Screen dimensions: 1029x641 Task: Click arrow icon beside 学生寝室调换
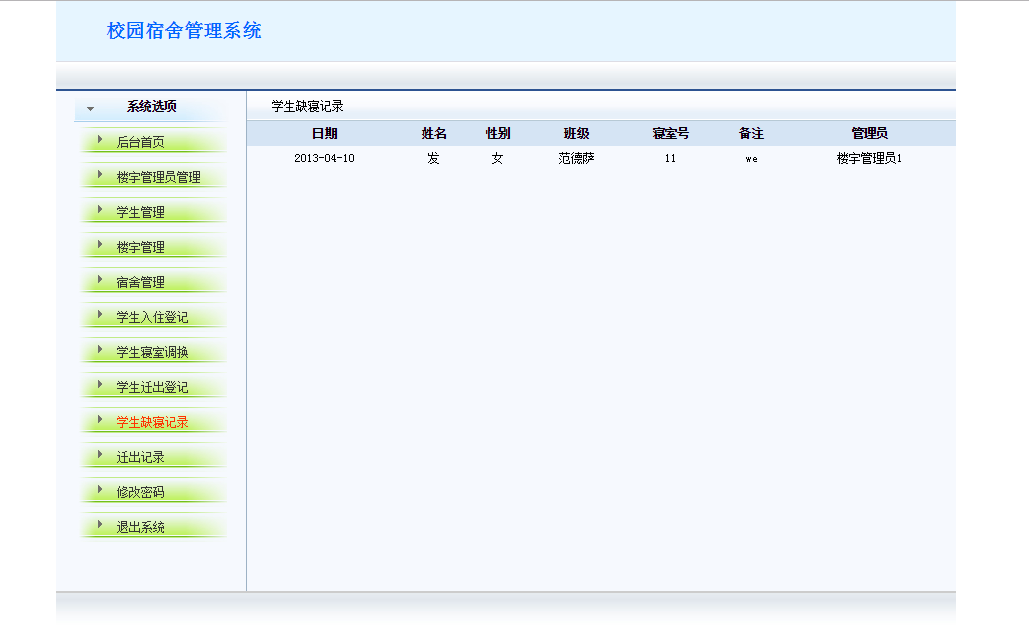pyautogui.click(x=100, y=350)
